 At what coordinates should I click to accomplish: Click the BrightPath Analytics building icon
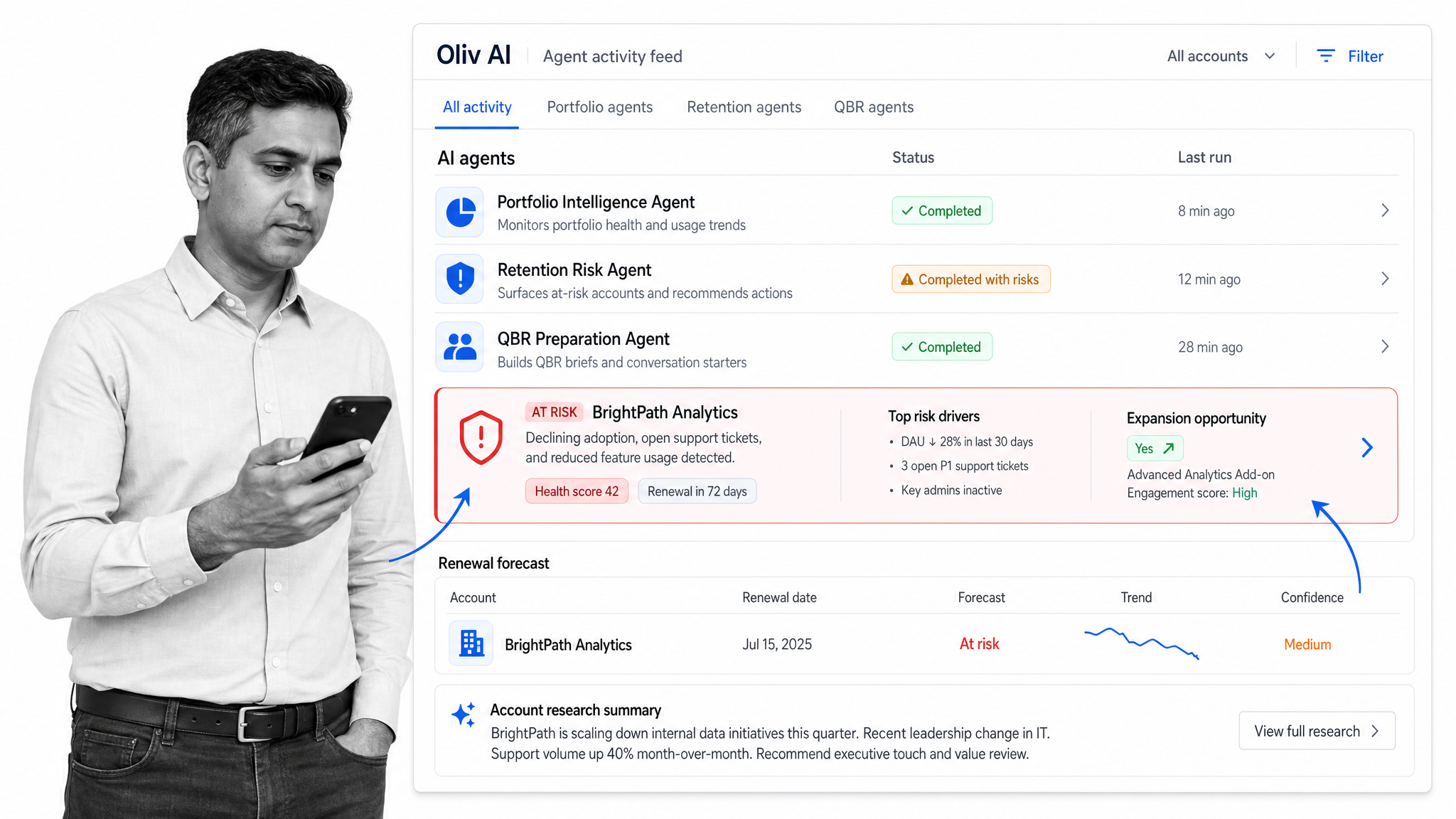[x=471, y=643]
